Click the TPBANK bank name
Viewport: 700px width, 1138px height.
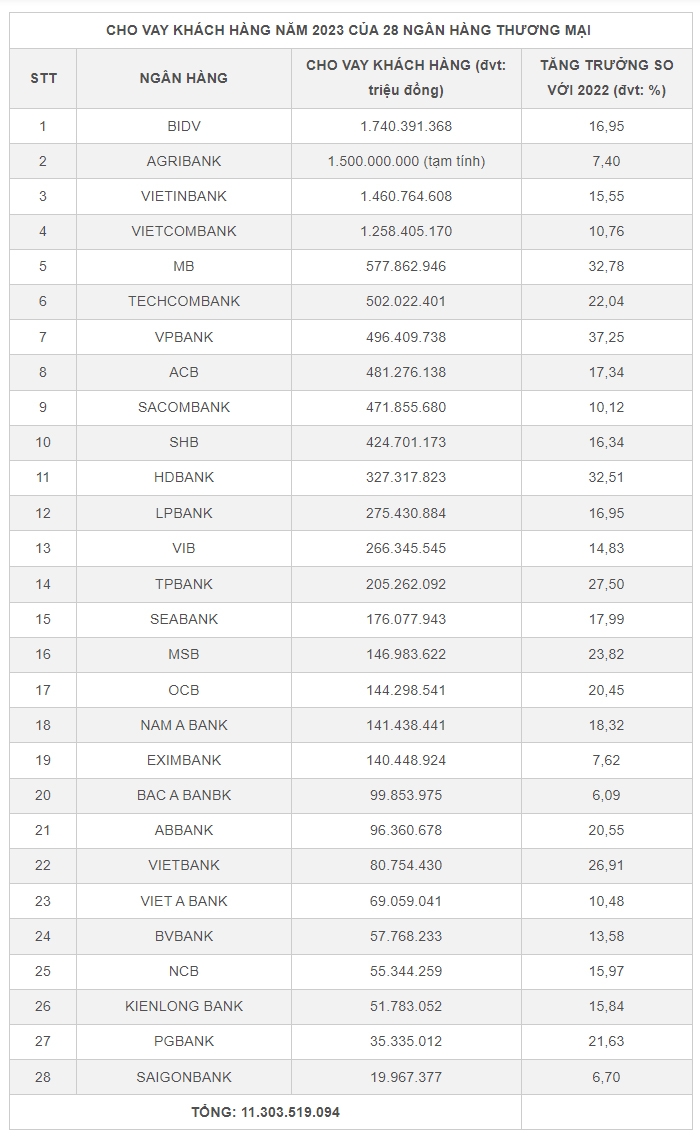click(x=184, y=583)
